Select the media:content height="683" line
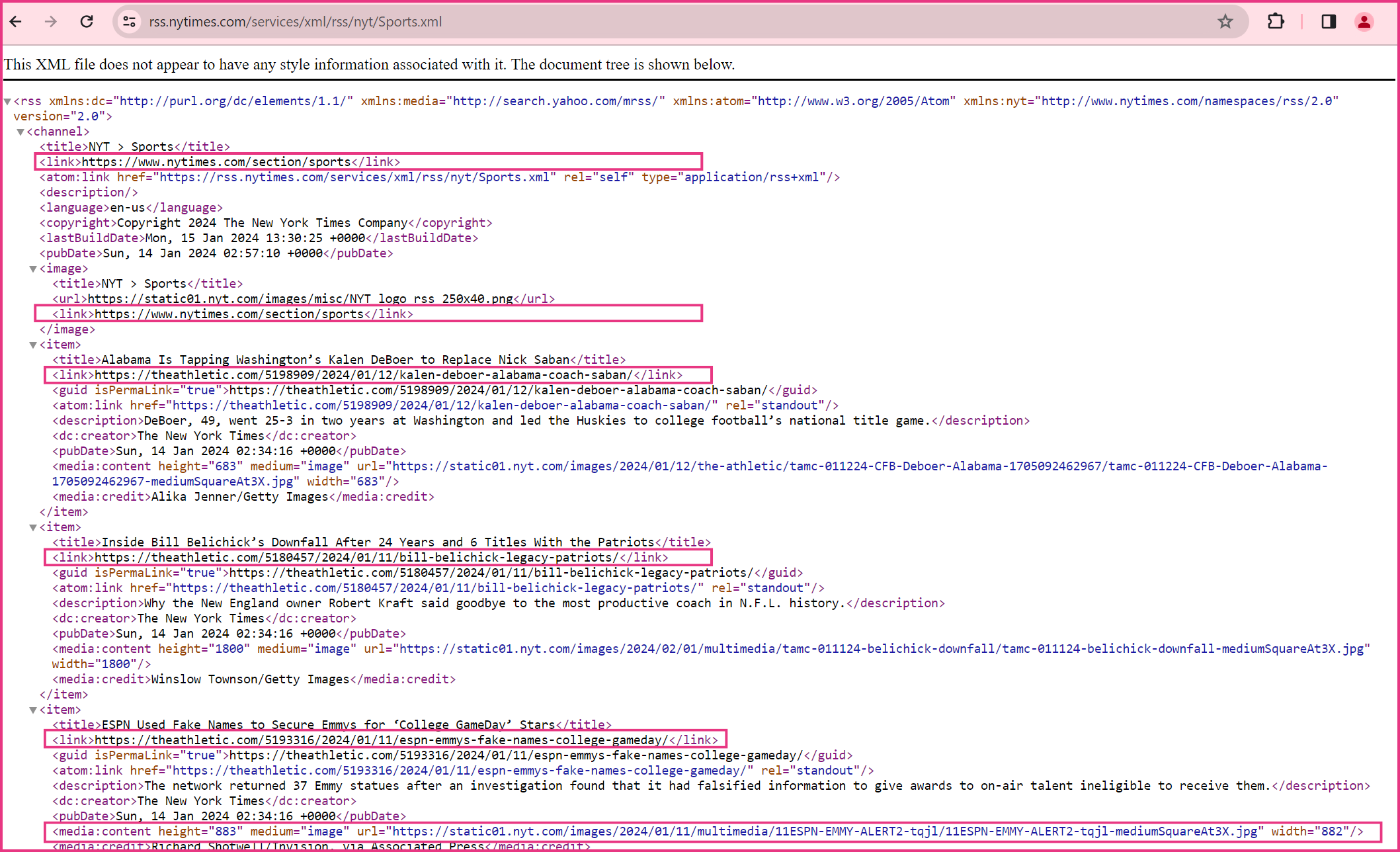1400x852 pixels. point(690,474)
